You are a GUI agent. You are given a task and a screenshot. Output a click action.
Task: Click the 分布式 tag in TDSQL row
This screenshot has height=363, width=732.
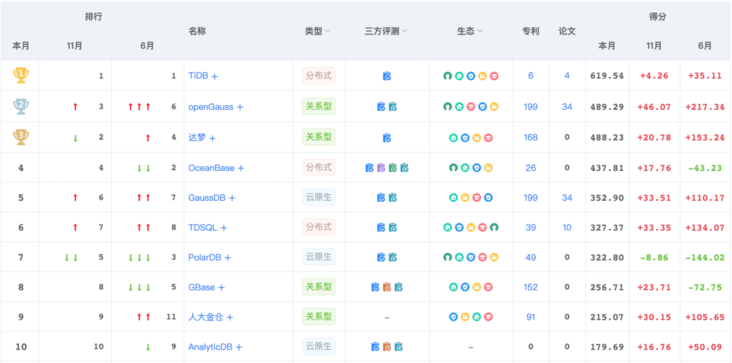point(319,227)
